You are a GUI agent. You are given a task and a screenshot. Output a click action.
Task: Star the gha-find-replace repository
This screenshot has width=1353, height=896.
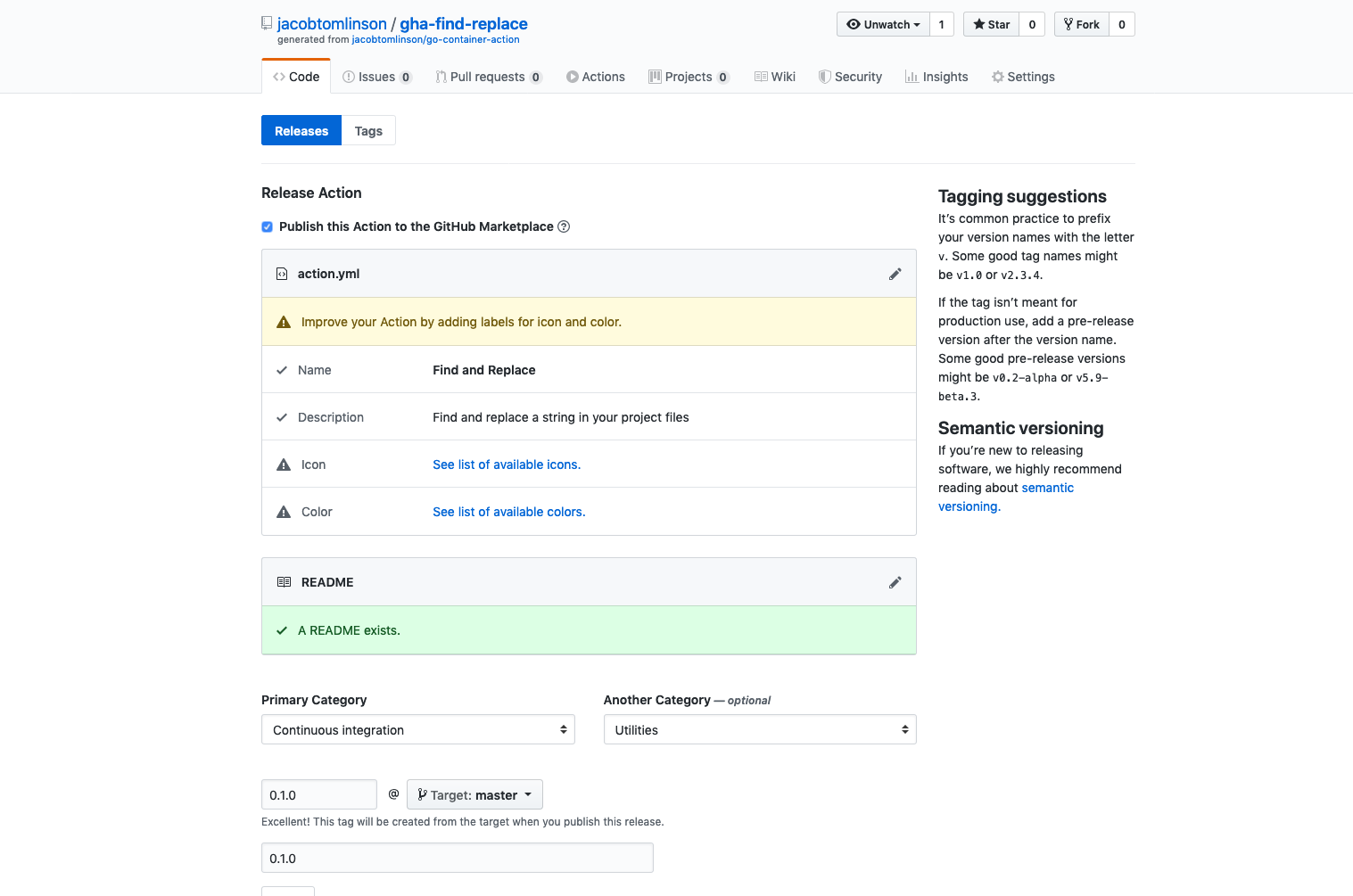[x=991, y=24]
